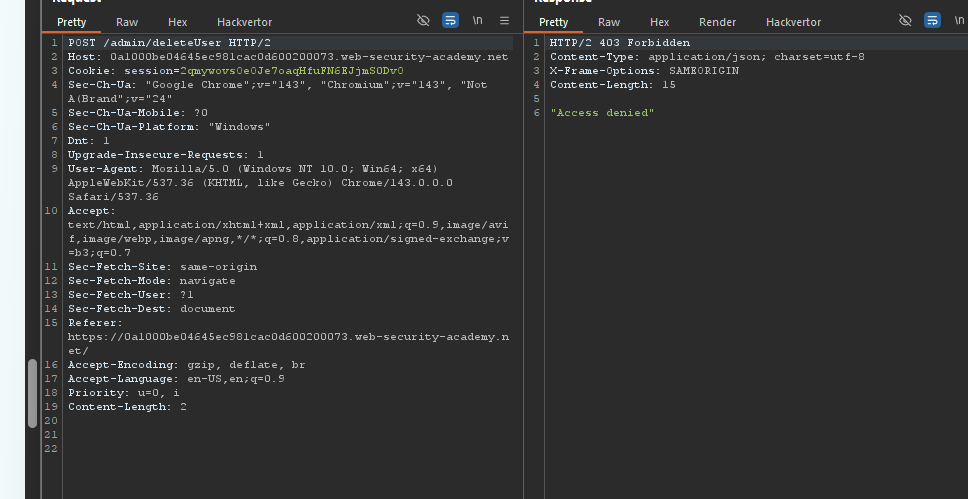Click response Content-Type: application/json line
The image size is (968, 499).
pos(707,57)
